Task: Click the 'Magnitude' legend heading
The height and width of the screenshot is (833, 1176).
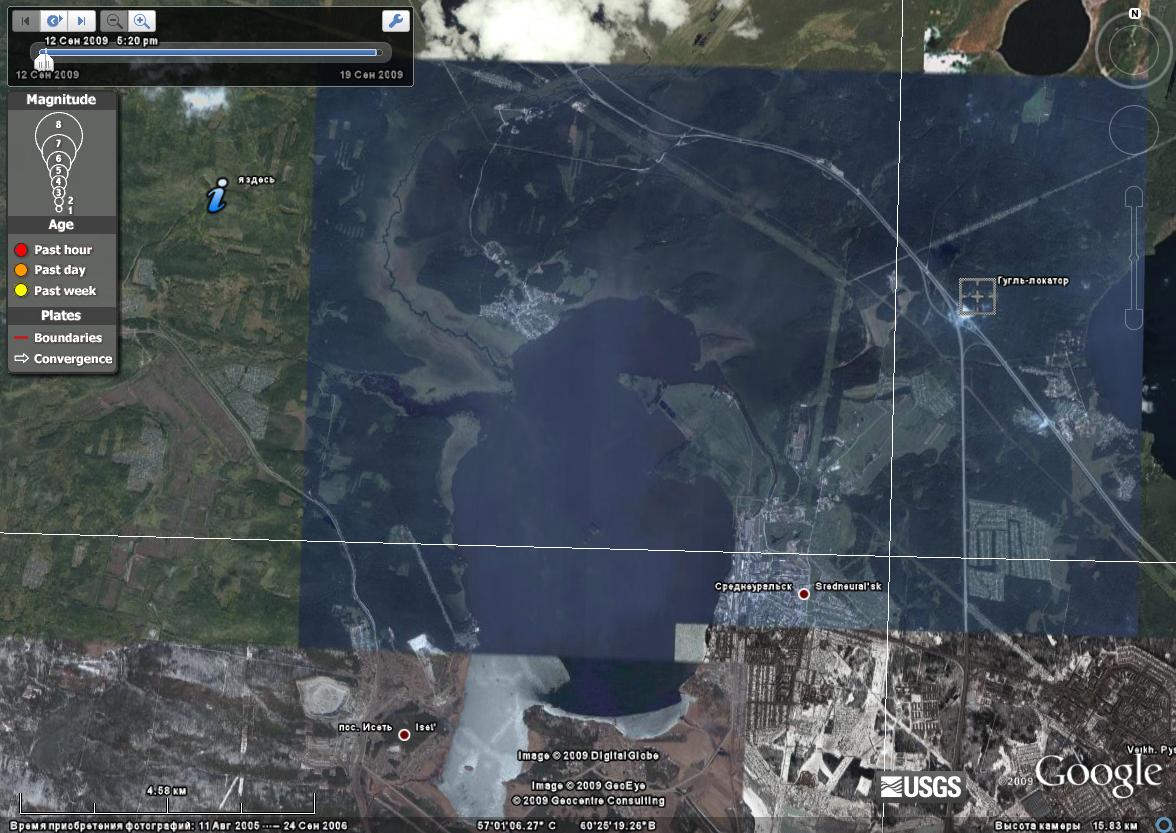Action: [61, 100]
